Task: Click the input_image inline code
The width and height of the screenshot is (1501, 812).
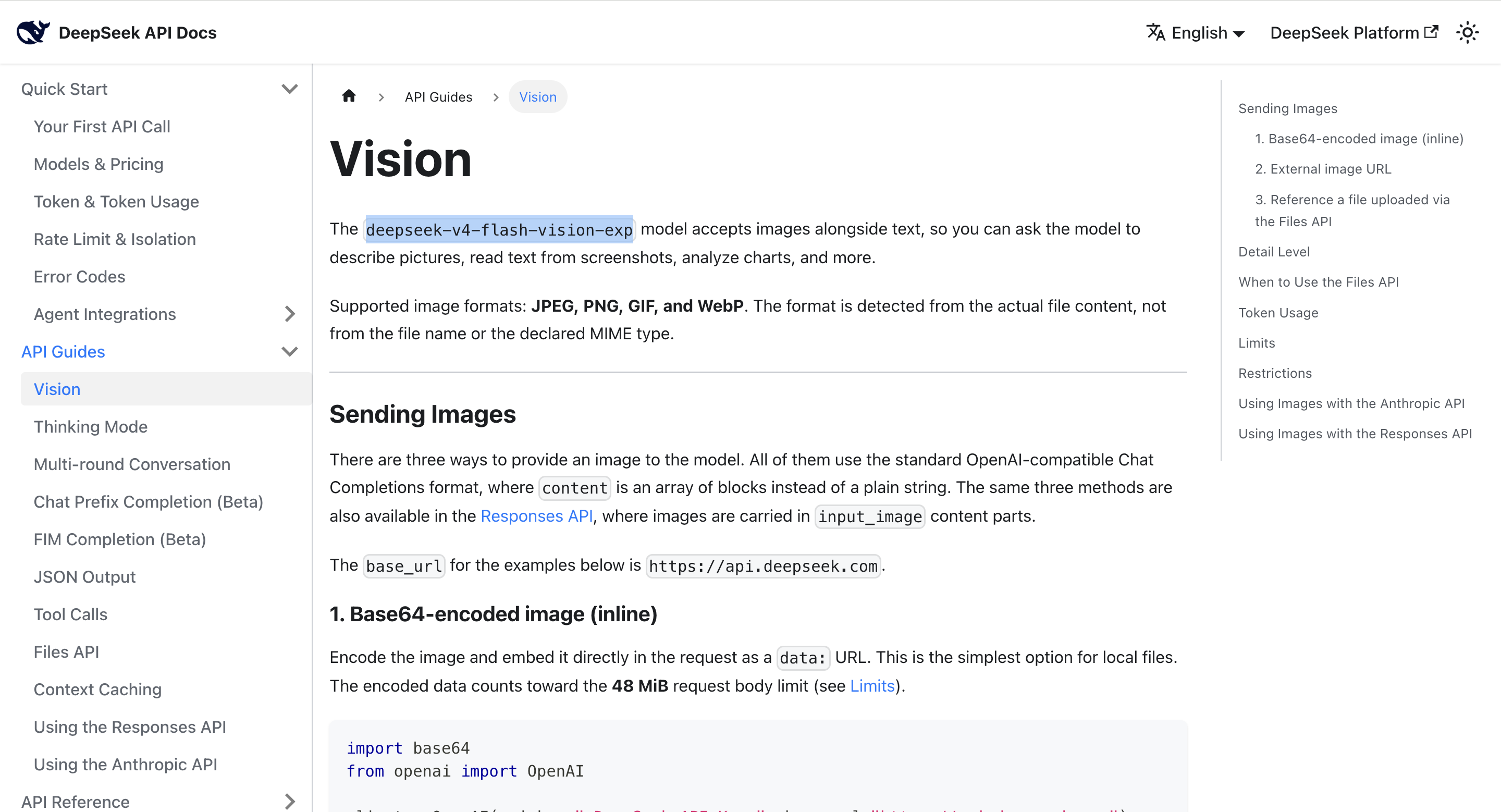Action: 870,516
